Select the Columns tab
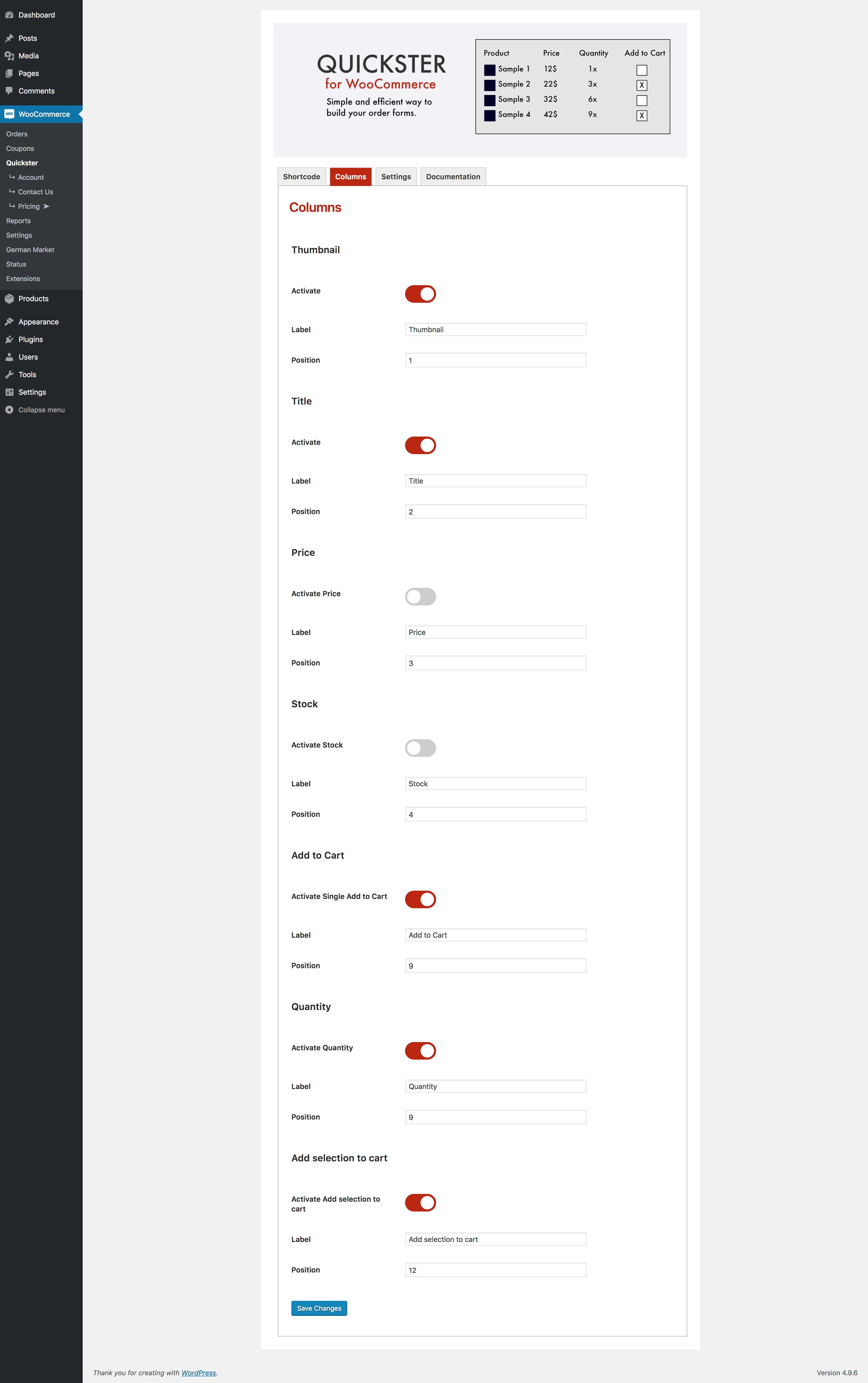The image size is (868, 1383). 351,177
